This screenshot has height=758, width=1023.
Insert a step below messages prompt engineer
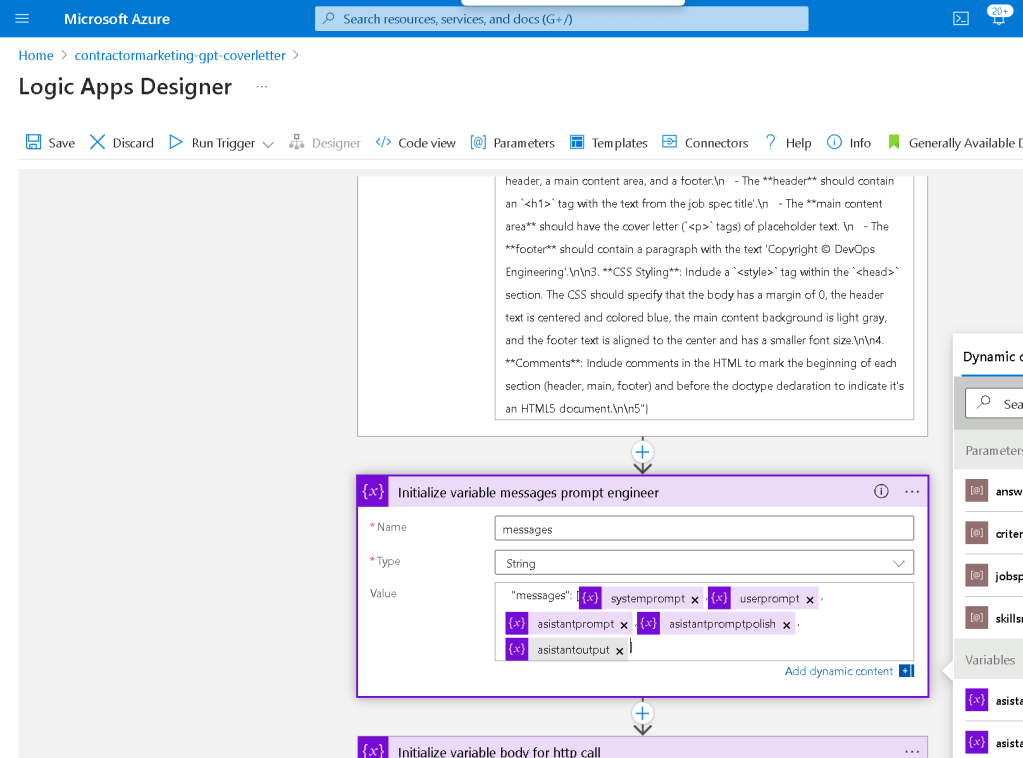click(642, 714)
